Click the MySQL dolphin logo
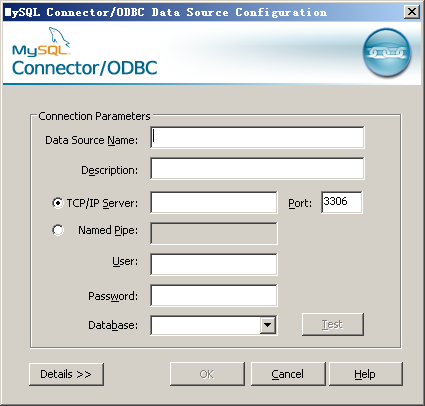Screen dimensions: 425x406 click(x=41, y=42)
